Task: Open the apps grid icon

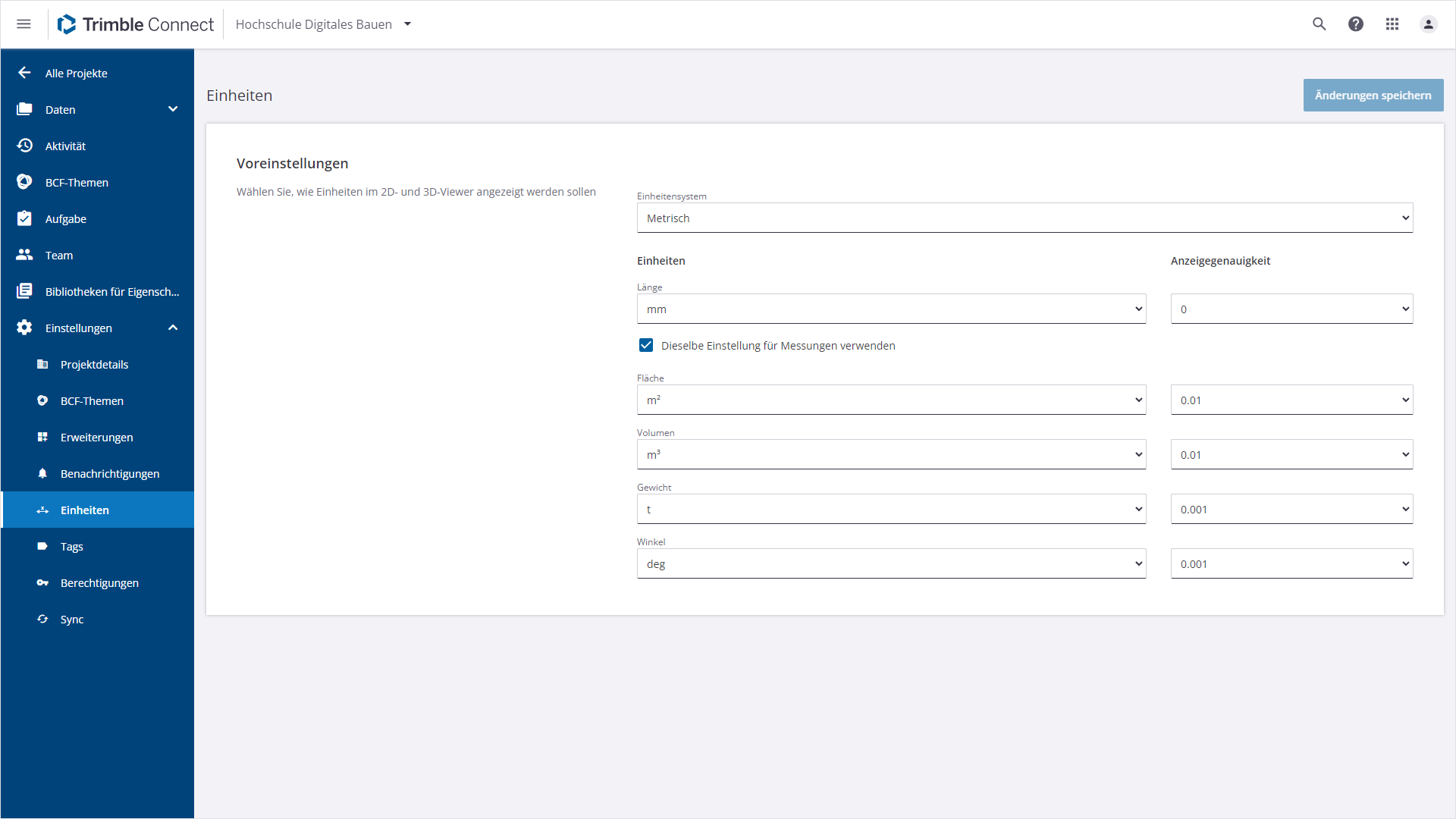Action: point(1392,24)
